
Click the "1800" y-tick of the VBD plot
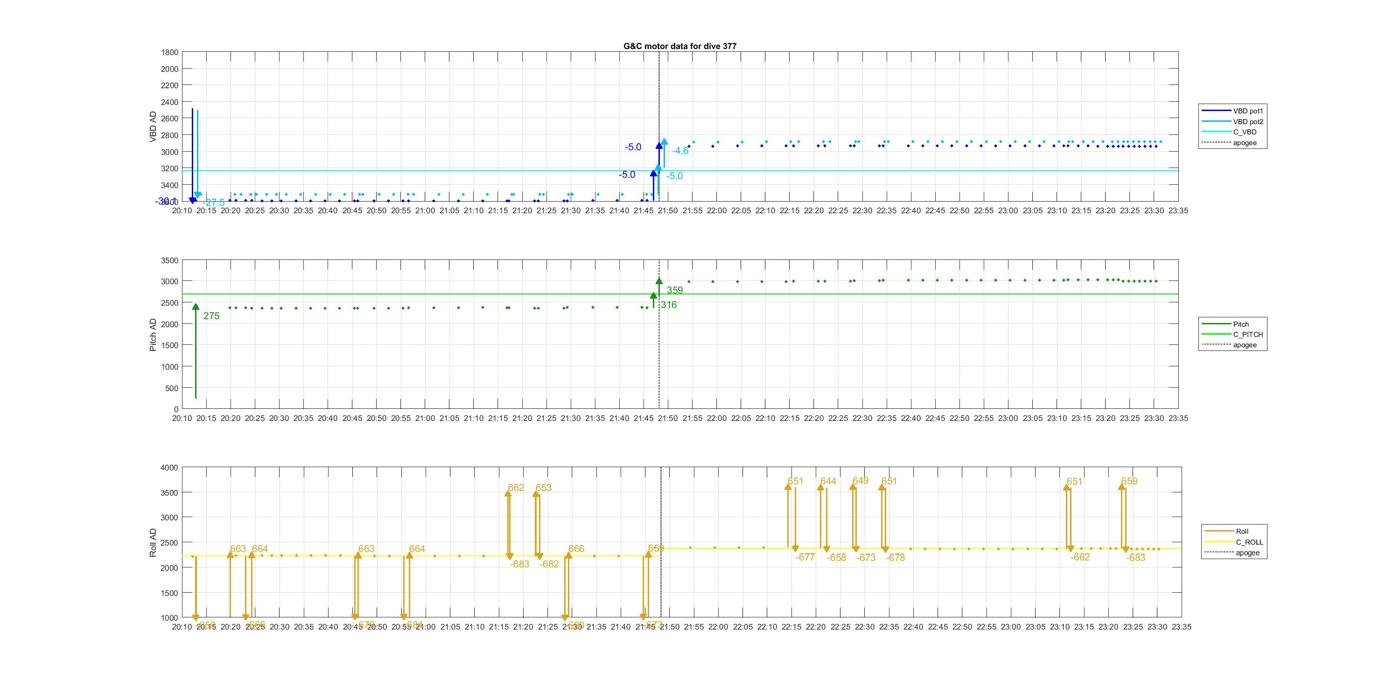coord(169,52)
